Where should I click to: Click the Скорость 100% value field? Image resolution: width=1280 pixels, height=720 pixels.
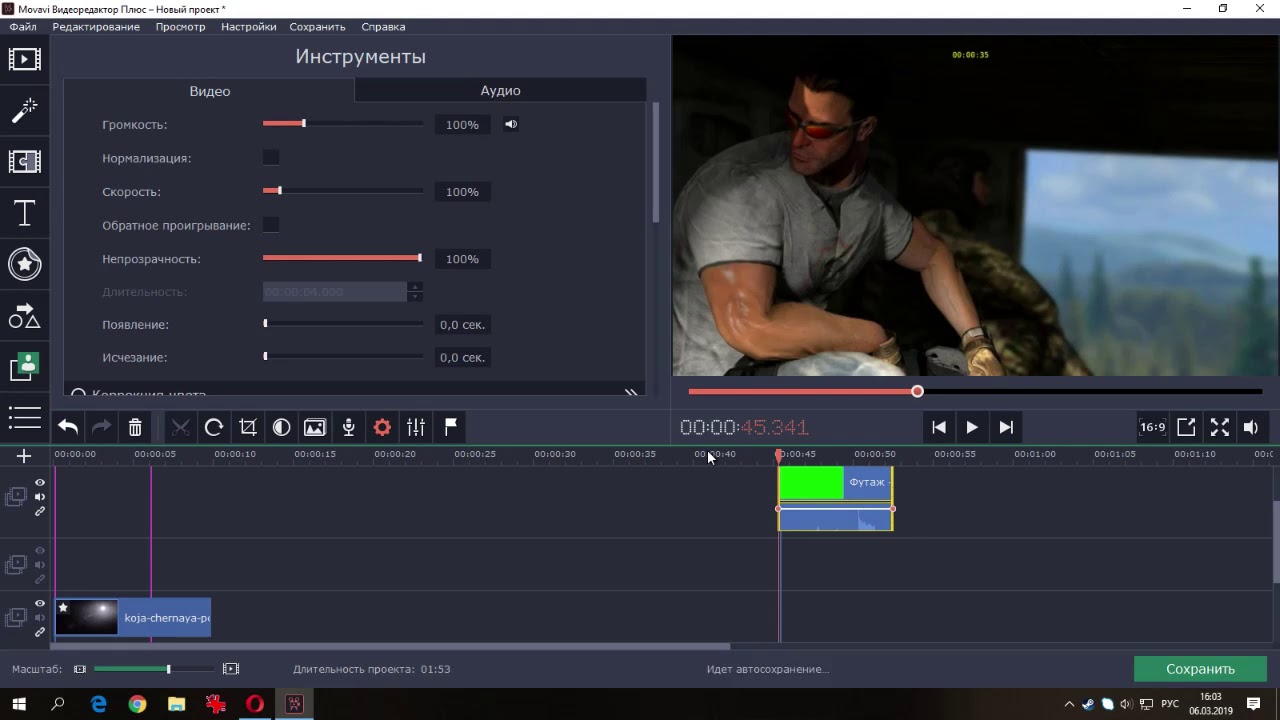(462, 192)
